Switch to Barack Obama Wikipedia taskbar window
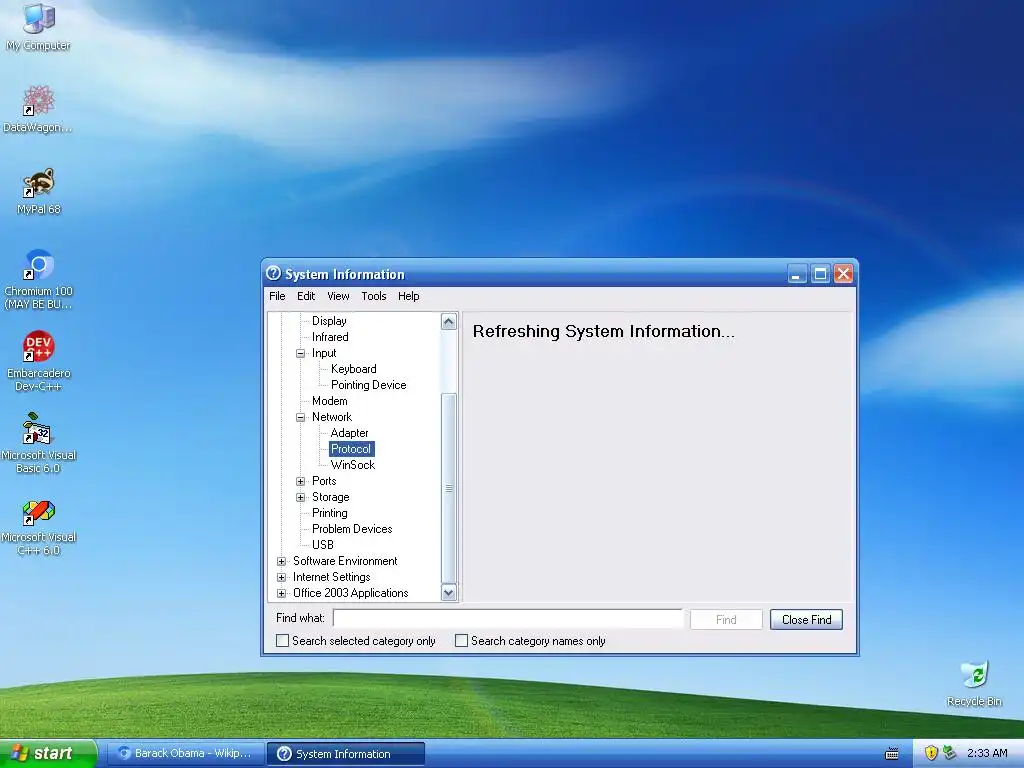This screenshot has width=1024, height=768. click(185, 754)
